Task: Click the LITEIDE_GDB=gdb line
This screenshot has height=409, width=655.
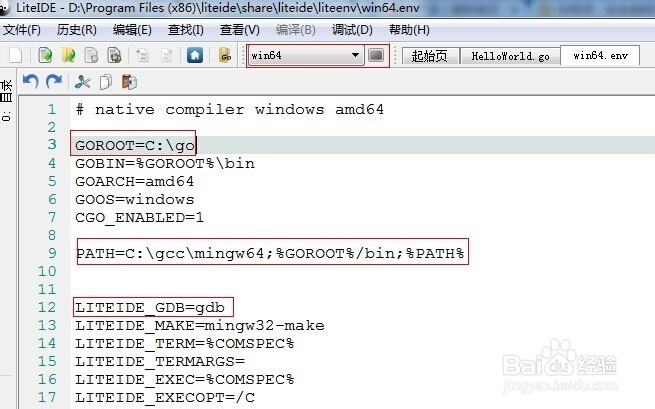Action: (150, 307)
